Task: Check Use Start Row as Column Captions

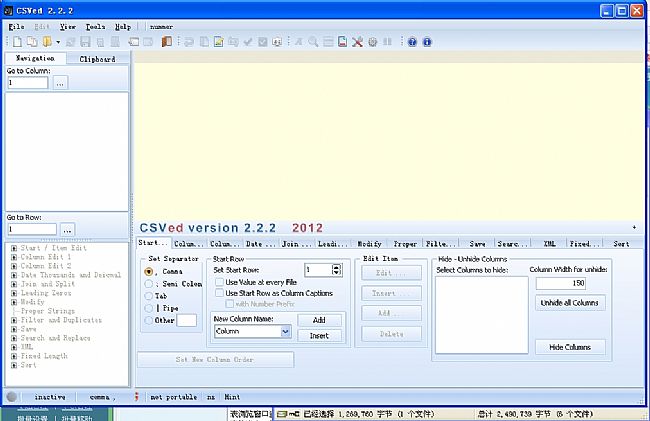Action: pyautogui.click(x=220, y=293)
